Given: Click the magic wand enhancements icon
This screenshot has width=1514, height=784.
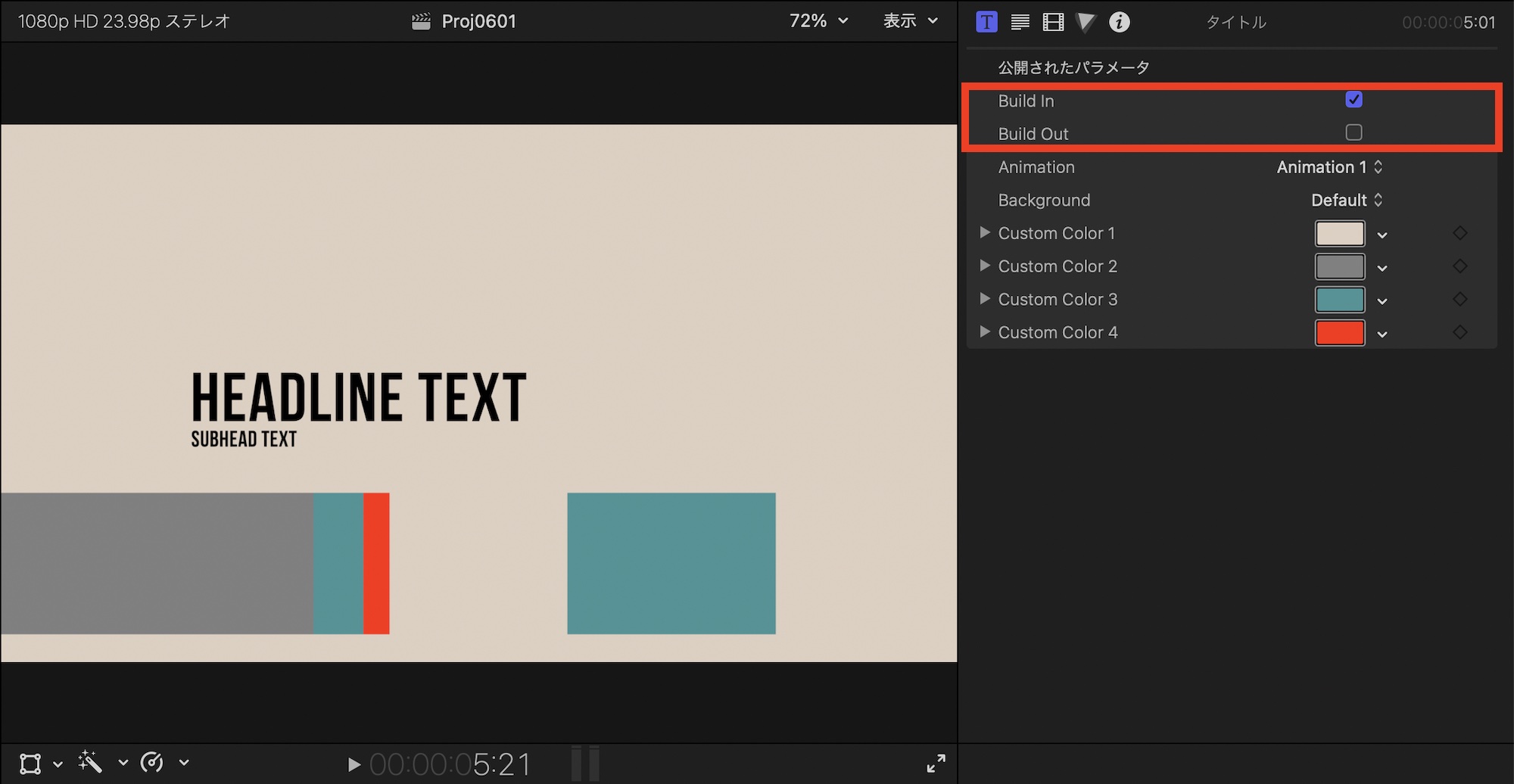Looking at the screenshot, I should (90, 762).
